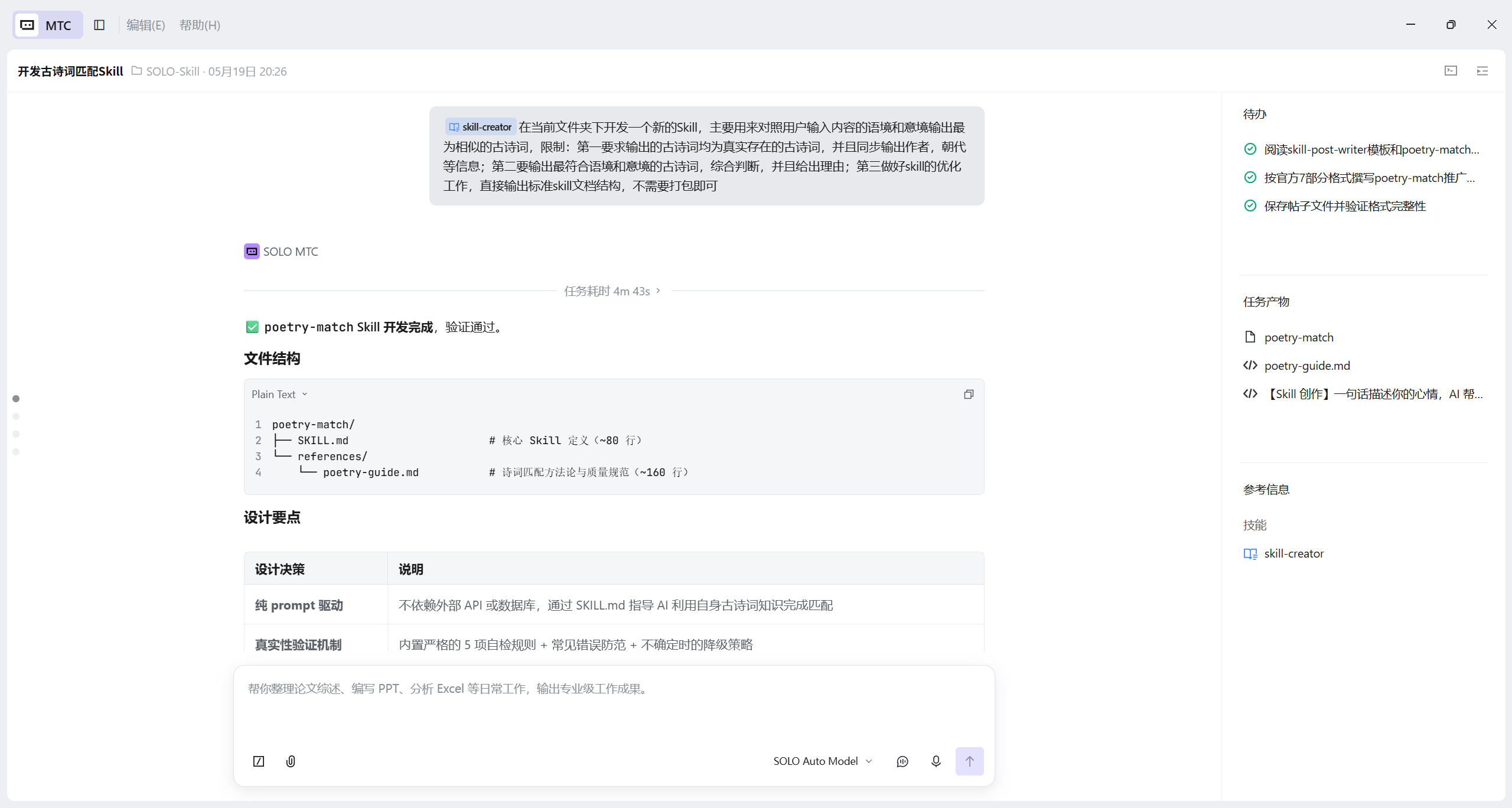Click the 文件结构 heading
The image size is (1512, 808).
(272, 359)
